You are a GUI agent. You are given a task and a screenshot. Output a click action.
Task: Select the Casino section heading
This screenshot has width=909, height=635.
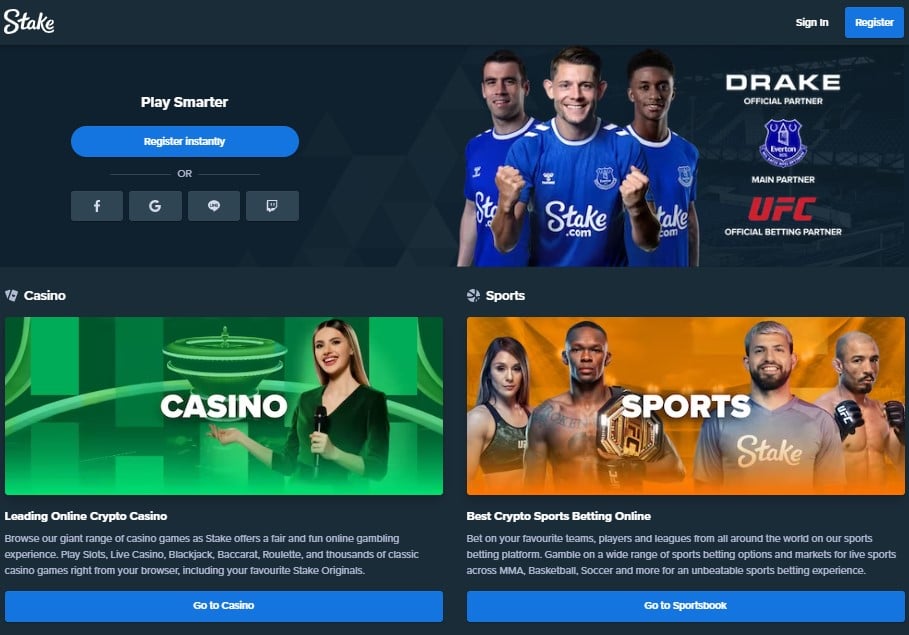pyautogui.click(x=45, y=295)
